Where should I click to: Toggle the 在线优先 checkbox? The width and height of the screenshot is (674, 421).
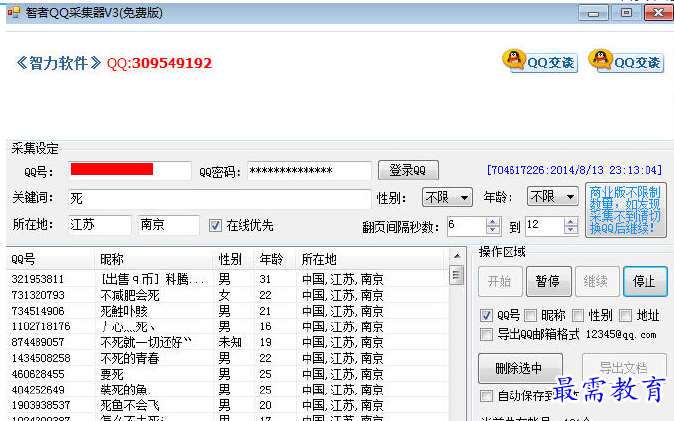click(215, 226)
